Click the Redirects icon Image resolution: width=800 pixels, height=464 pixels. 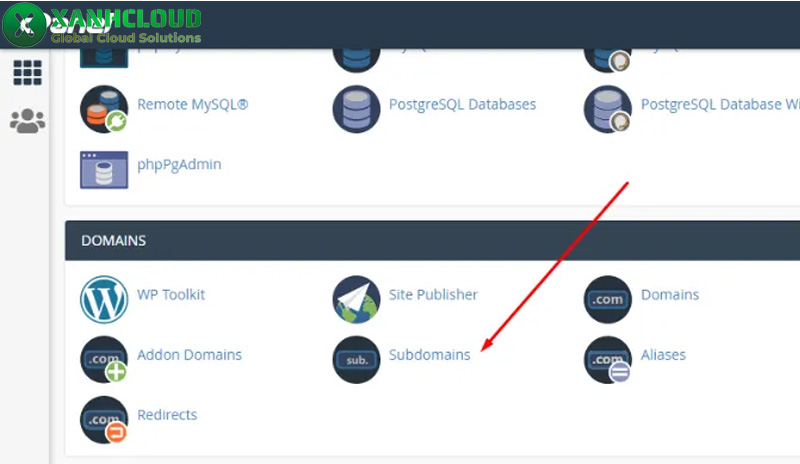tap(104, 419)
